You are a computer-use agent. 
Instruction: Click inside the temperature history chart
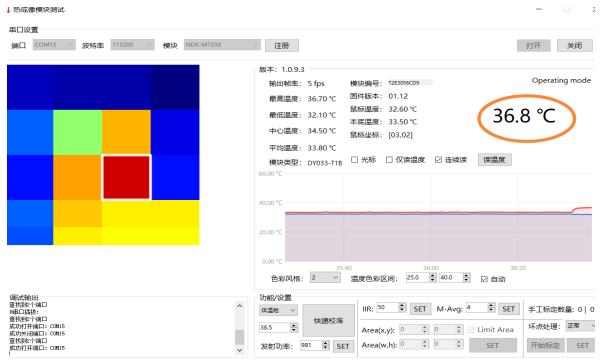point(438,218)
